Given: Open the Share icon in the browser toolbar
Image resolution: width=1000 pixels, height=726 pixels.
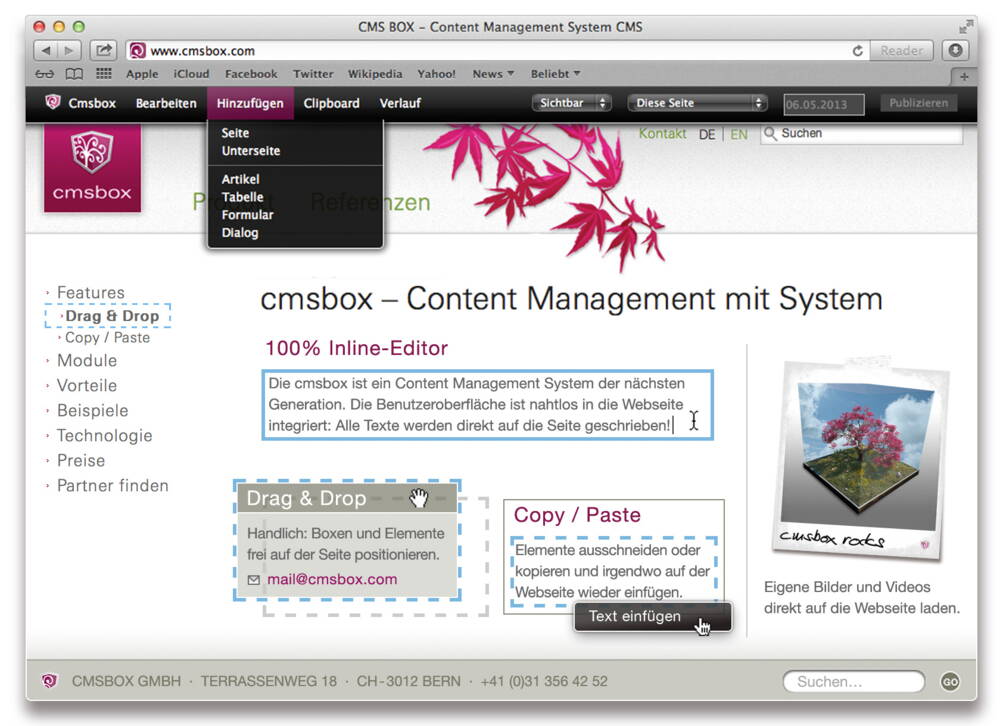Looking at the screenshot, I should click(103, 50).
